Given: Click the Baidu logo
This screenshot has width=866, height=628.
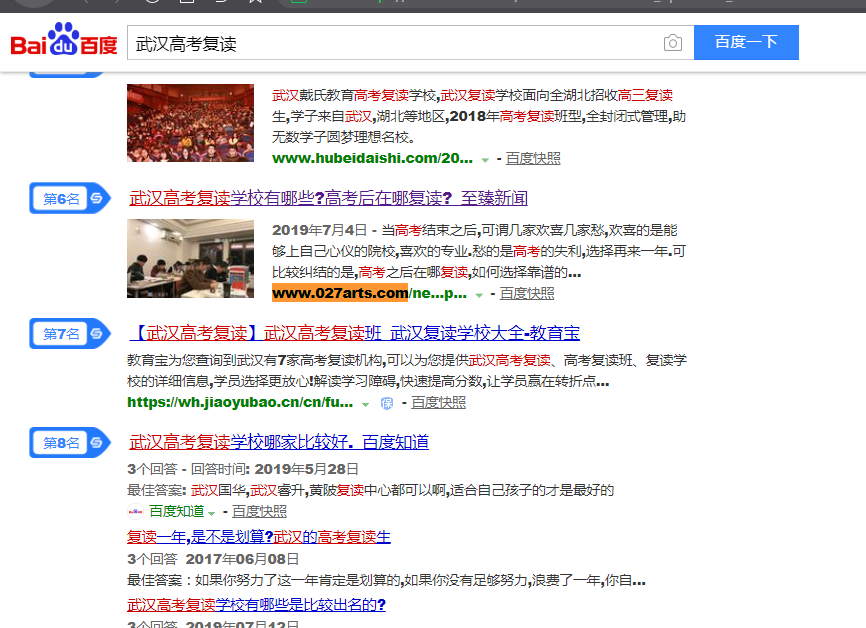Looking at the screenshot, I should (x=64, y=40).
